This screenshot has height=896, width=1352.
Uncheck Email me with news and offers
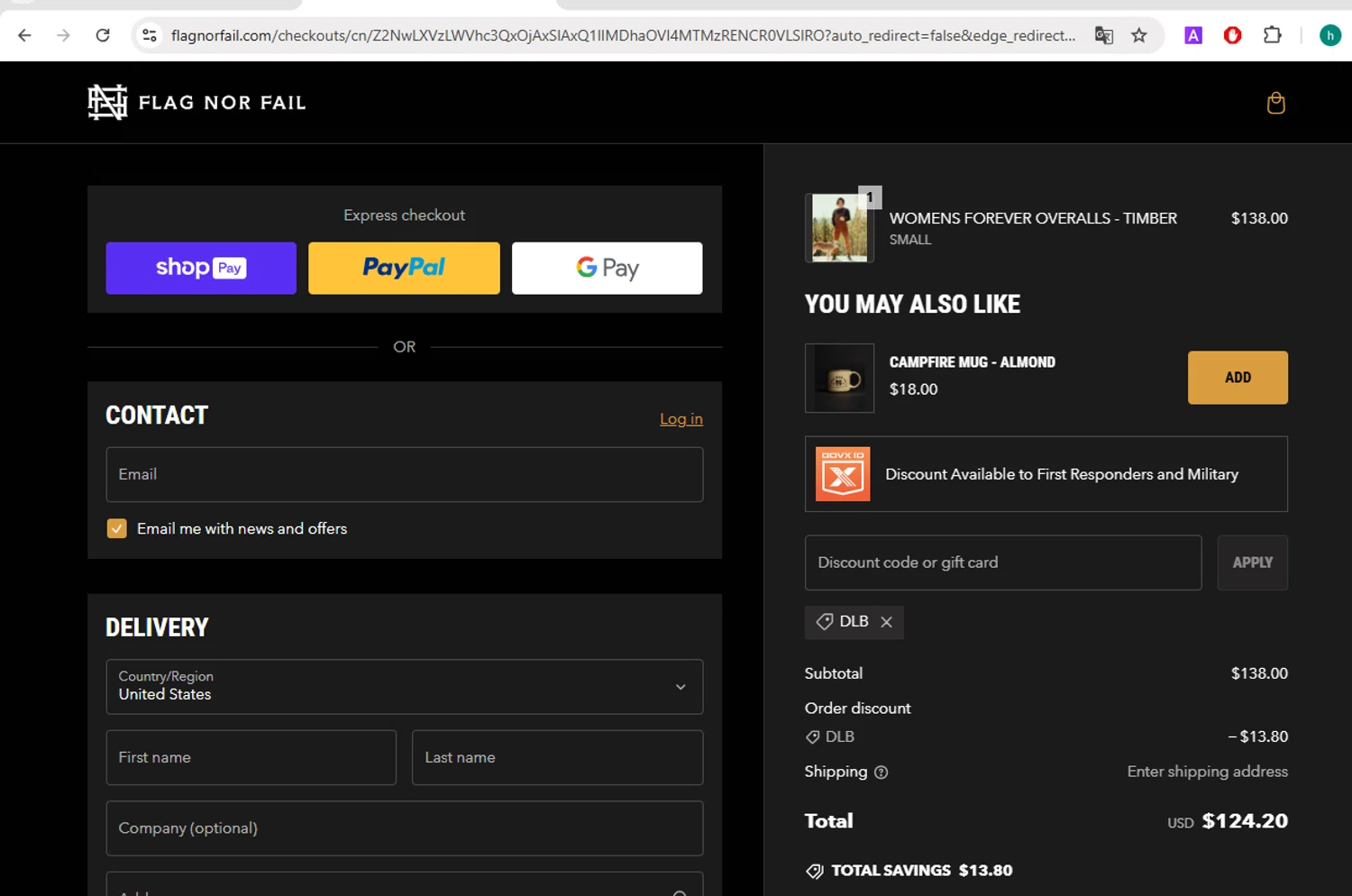(117, 528)
